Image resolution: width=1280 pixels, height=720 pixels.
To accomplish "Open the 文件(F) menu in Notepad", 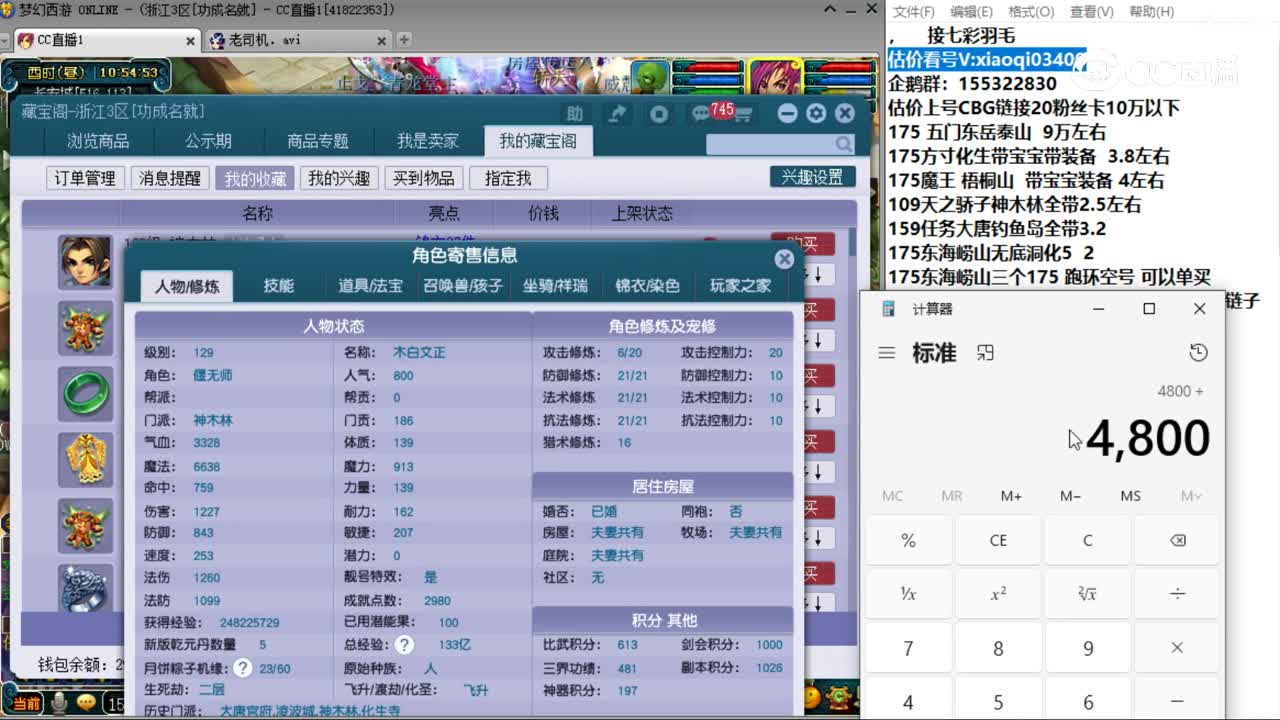I will 912,11.
